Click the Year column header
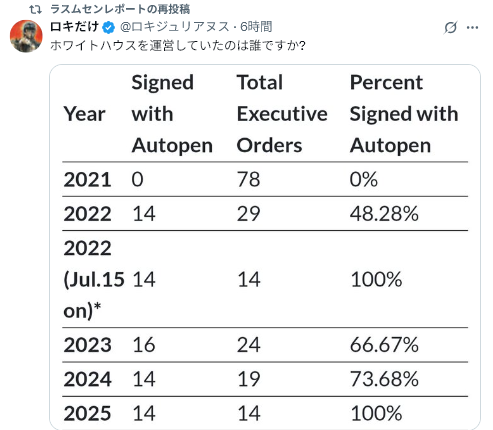493x430 pixels. (84, 114)
